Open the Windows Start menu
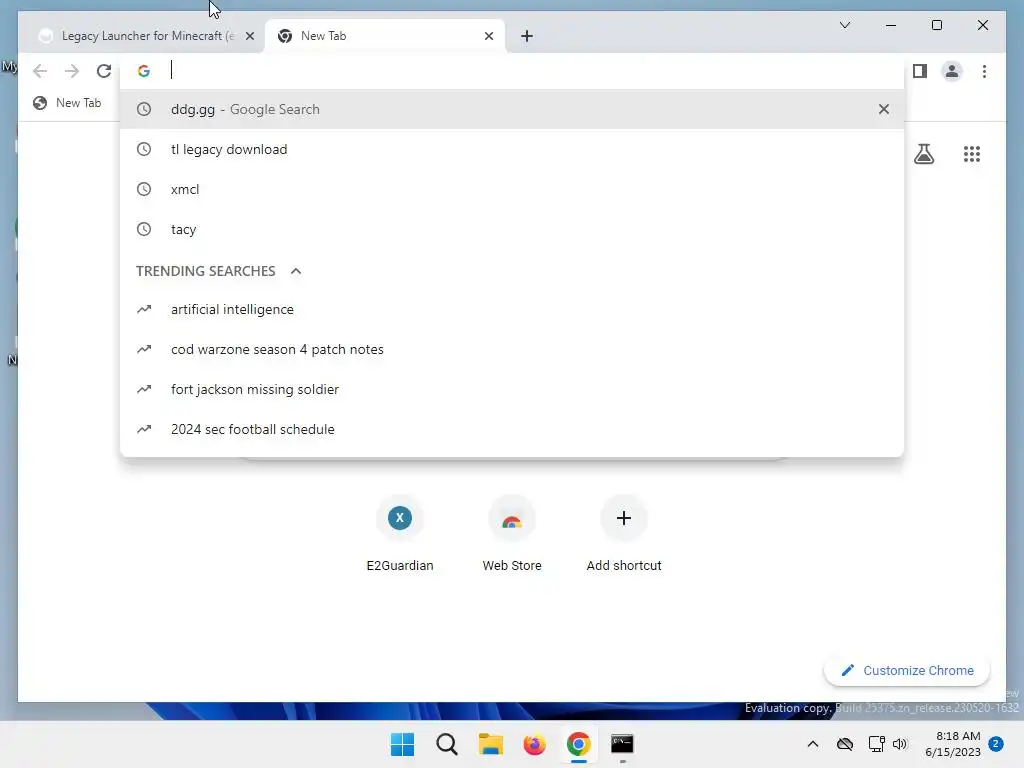The width and height of the screenshot is (1024, 768). (402, 744)
